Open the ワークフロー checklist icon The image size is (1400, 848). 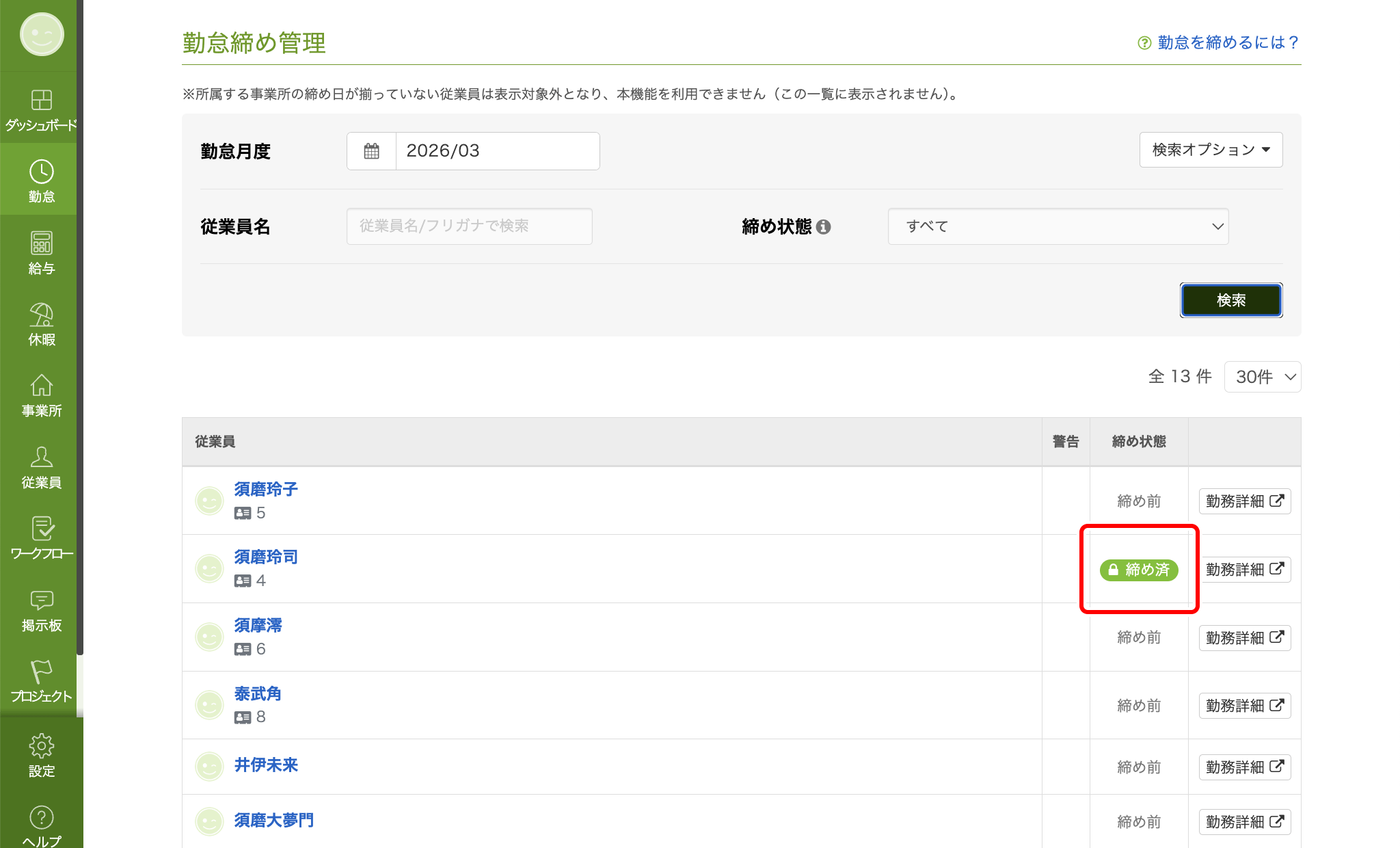point(41,529)
